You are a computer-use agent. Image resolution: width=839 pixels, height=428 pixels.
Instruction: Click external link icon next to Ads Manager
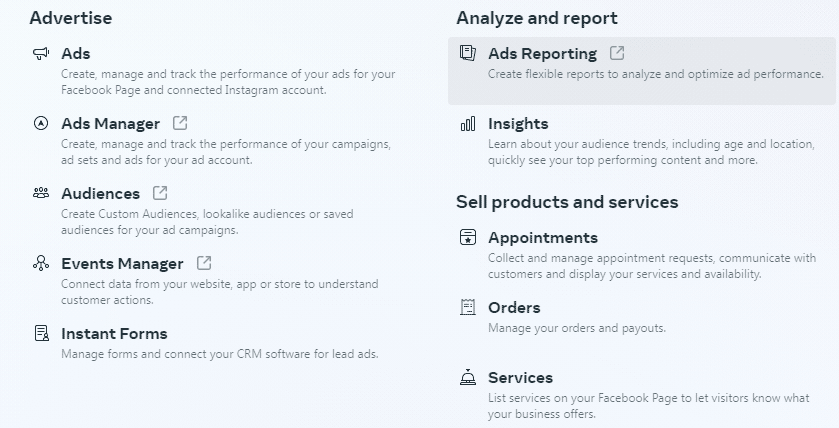tap(180, 124)
